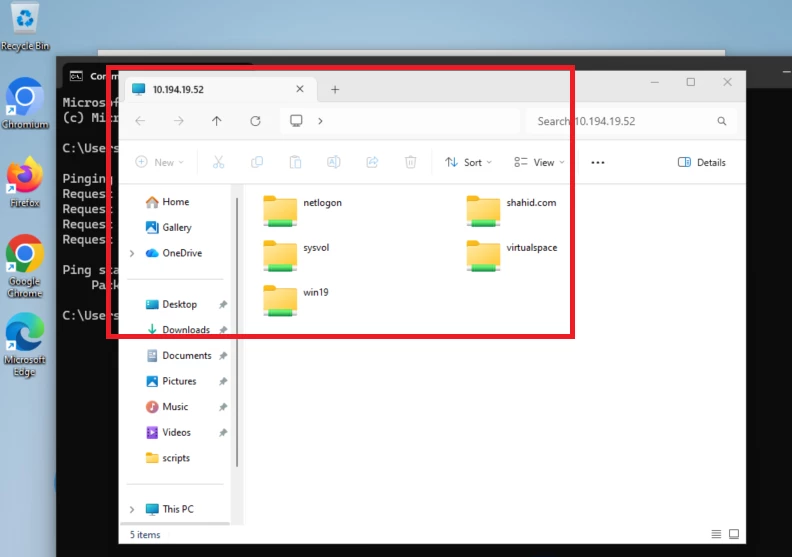The height and width of the screenshot is (557, 792).
Task: Click the Command Prompt window icon
Action: 76,76
